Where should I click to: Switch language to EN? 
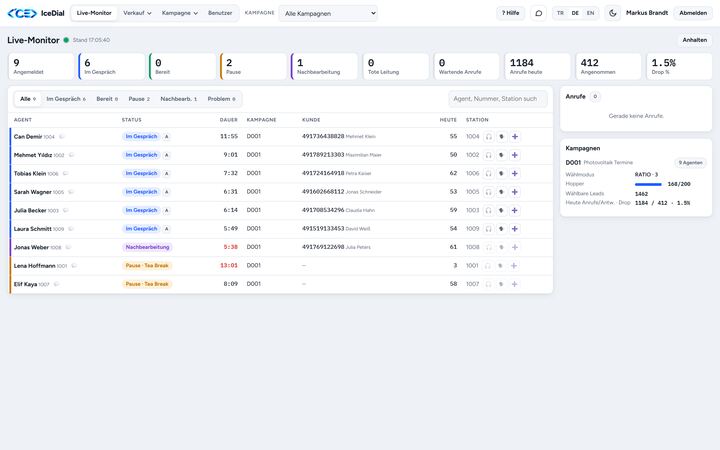[x=591, y=13]
